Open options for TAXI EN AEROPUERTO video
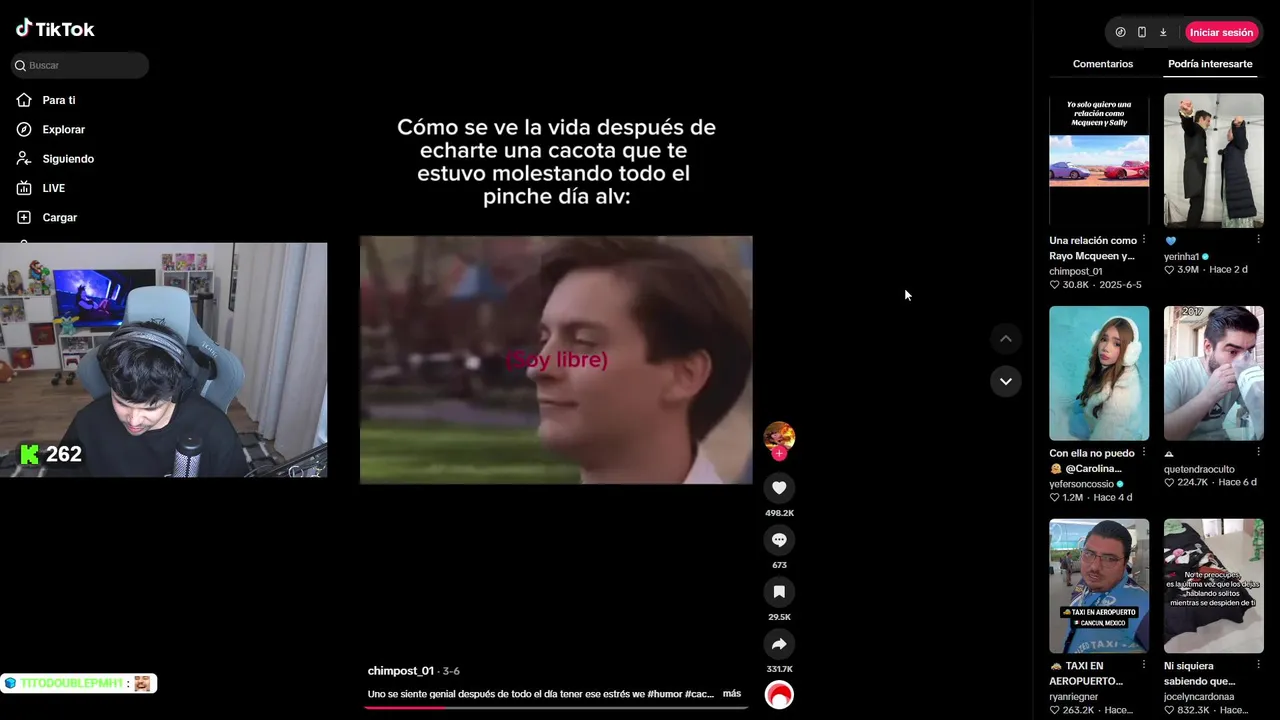 tap(1144, 666)
